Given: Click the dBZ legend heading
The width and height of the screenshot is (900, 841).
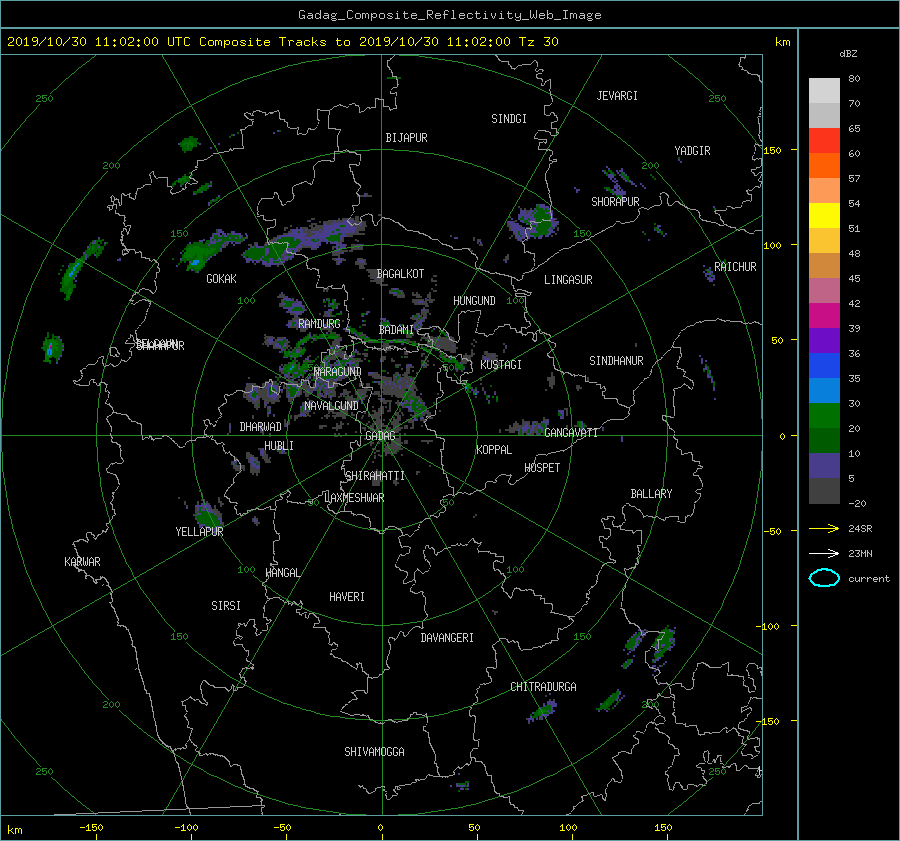Looking at the screenshot, I should [x=848, y=54].
